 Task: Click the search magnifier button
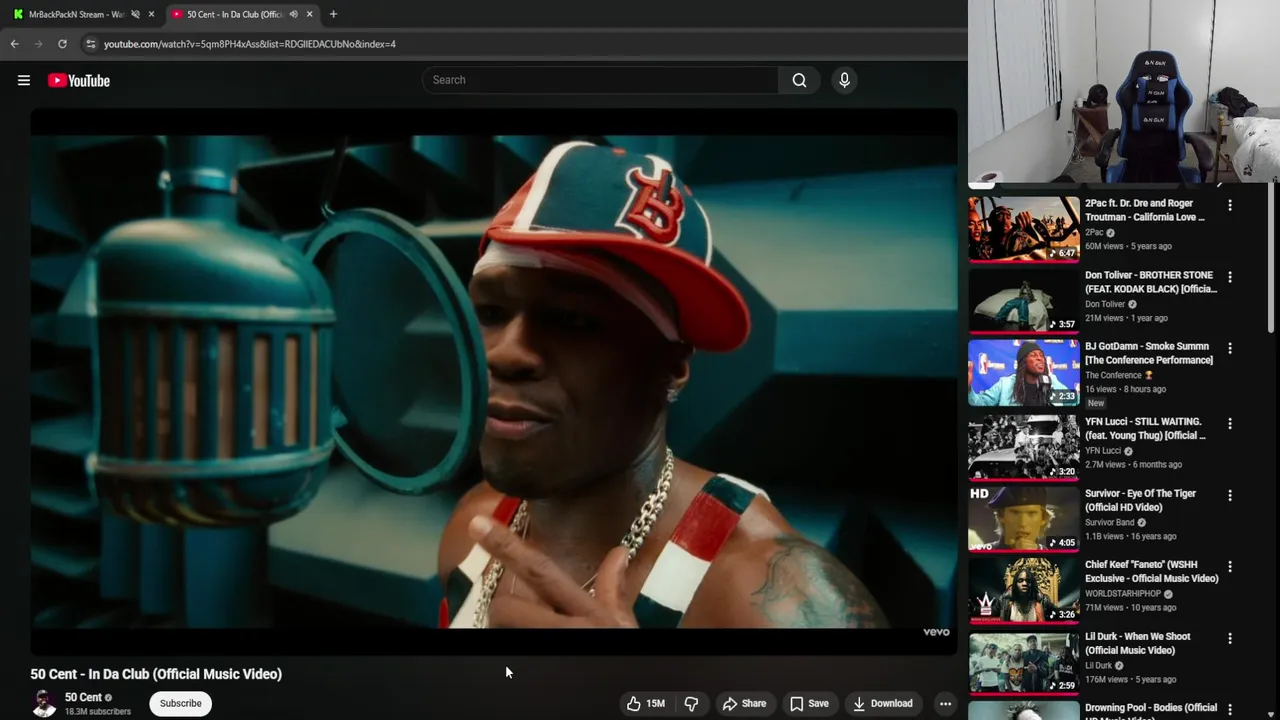point(799,80)
